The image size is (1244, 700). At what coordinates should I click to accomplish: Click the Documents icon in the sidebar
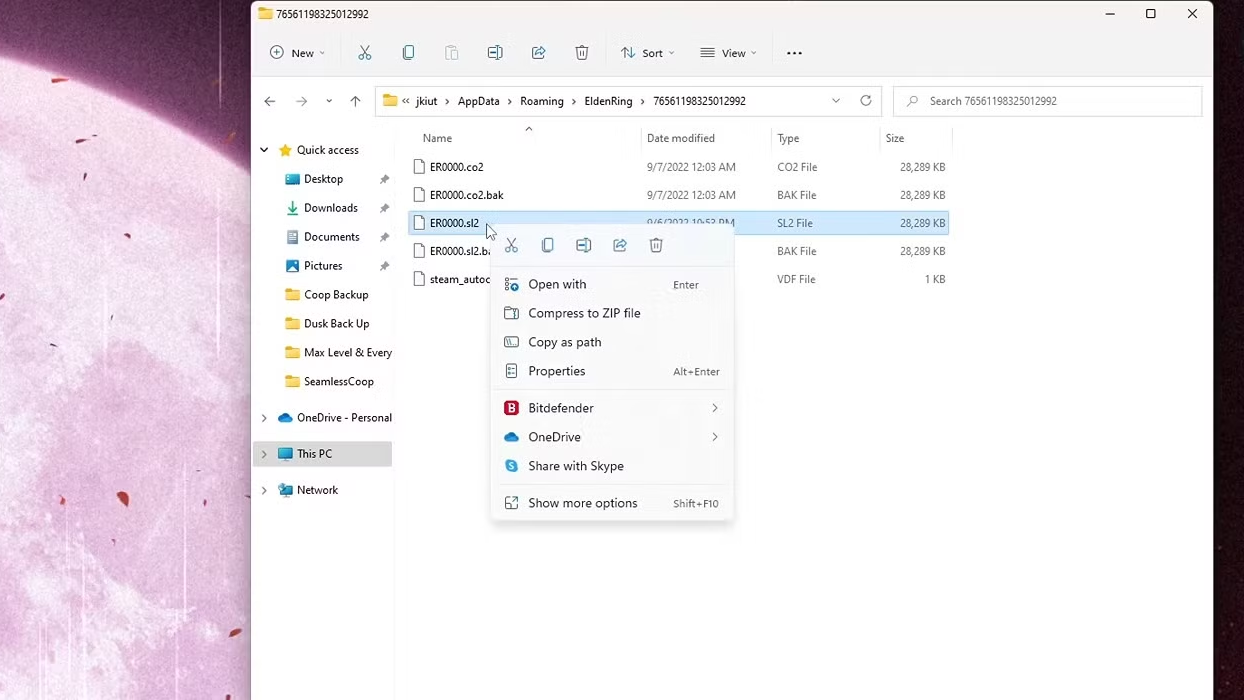point(292,237)
